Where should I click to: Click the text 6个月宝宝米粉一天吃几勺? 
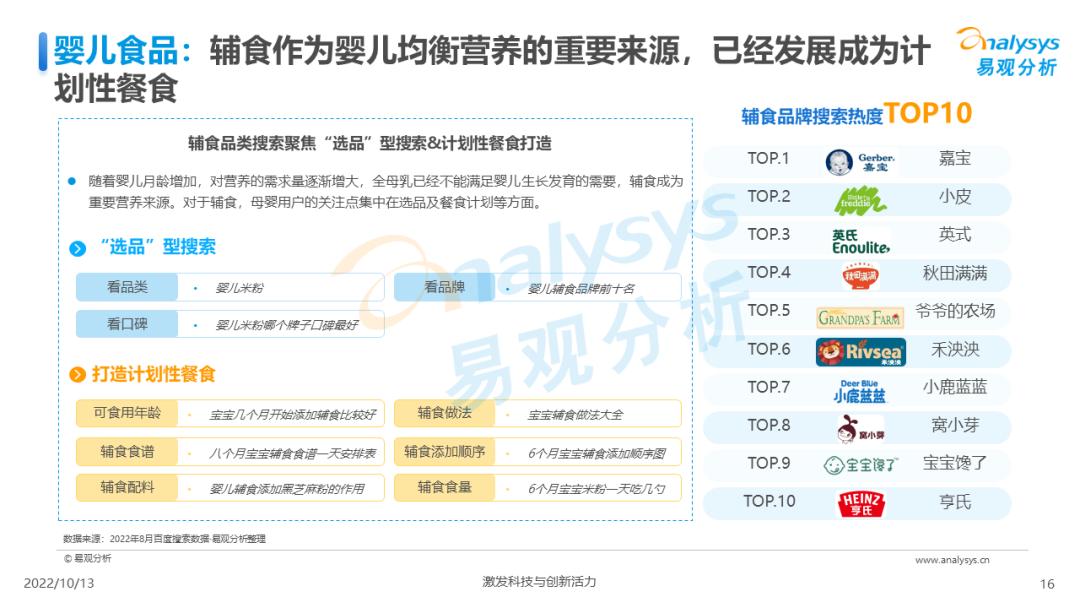click(596, 489)
